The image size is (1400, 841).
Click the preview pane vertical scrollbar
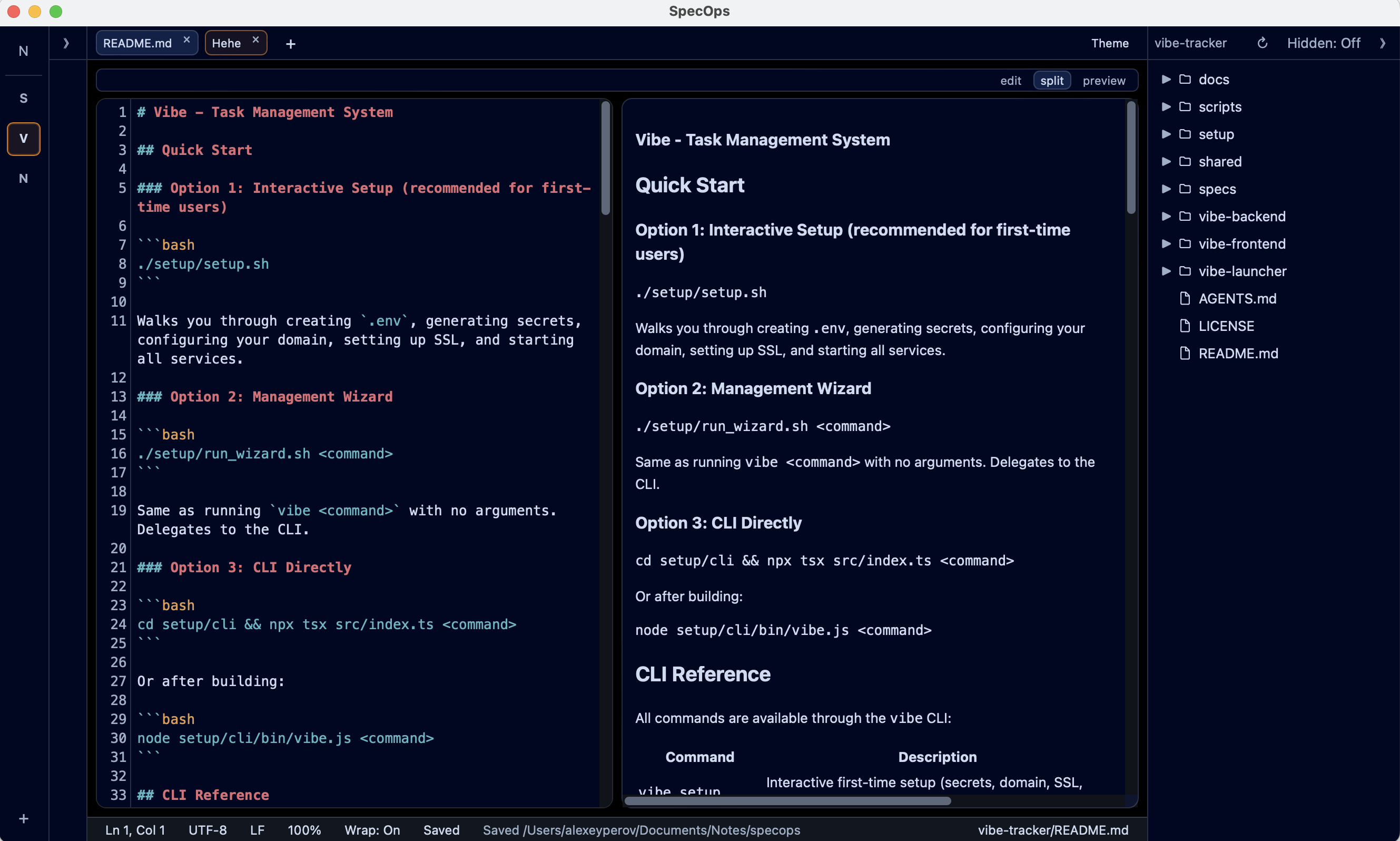[1131, 158]
